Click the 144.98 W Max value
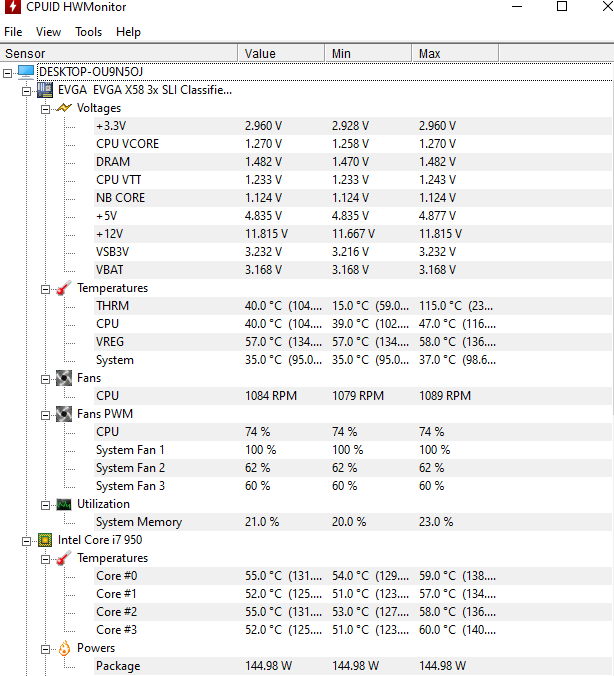614x676 pixels. click(442, 666)
